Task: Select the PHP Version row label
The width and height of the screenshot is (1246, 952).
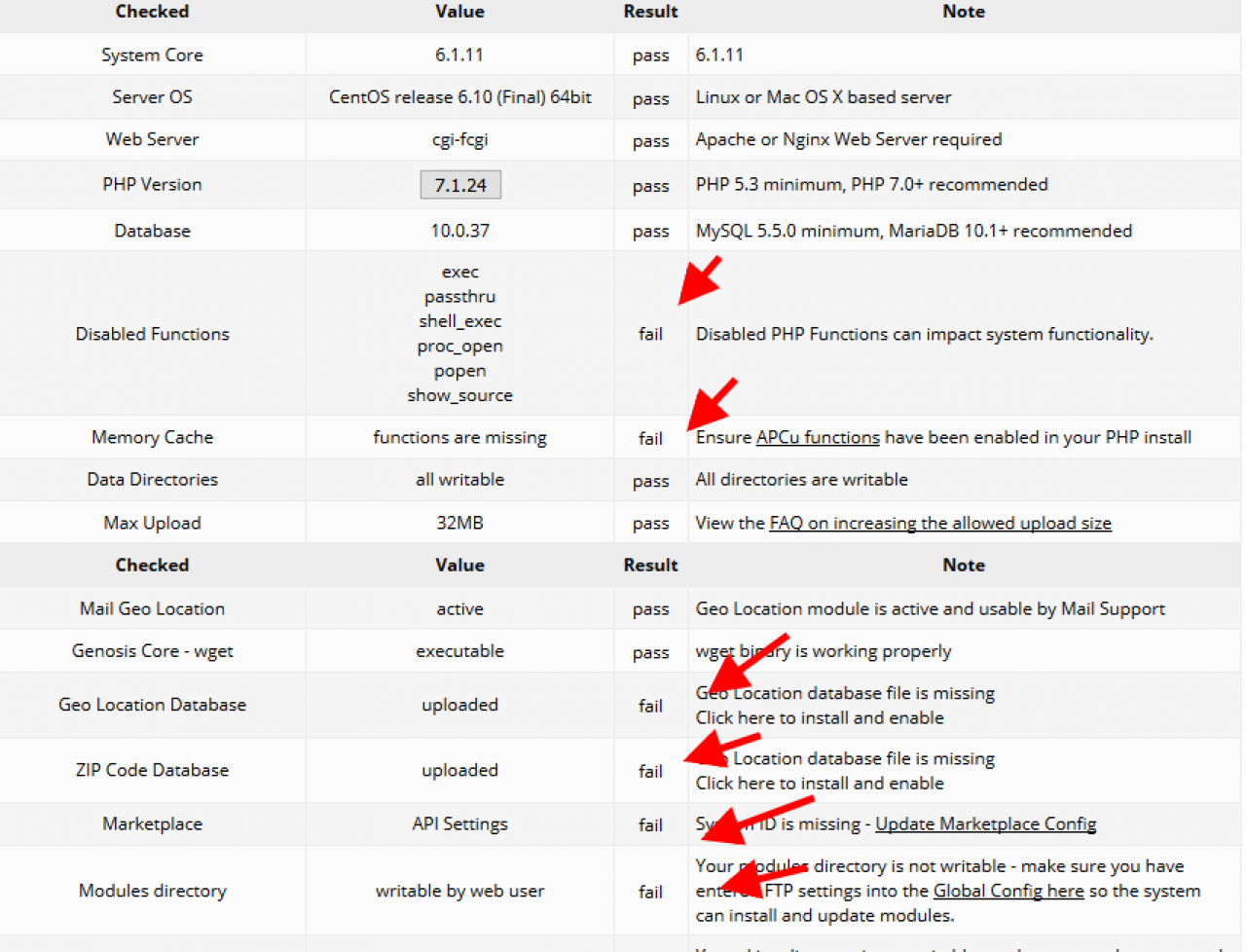Action: tap(152, 184)
